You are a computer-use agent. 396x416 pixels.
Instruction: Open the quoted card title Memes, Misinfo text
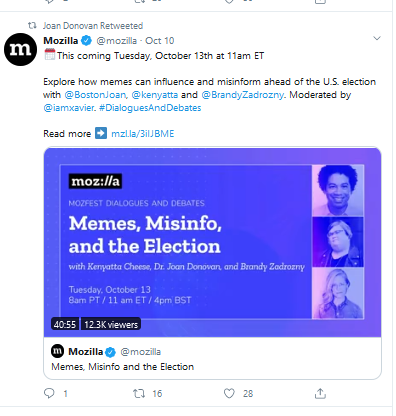coord(122,367)
